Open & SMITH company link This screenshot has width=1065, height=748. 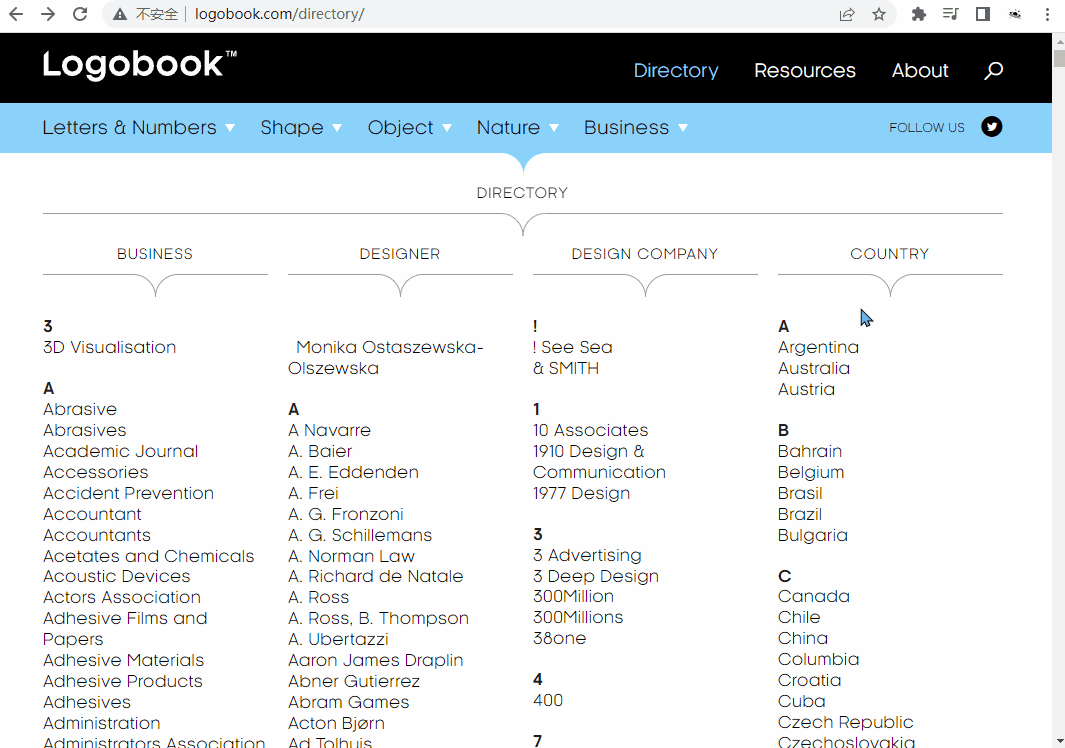coord(566,368)
